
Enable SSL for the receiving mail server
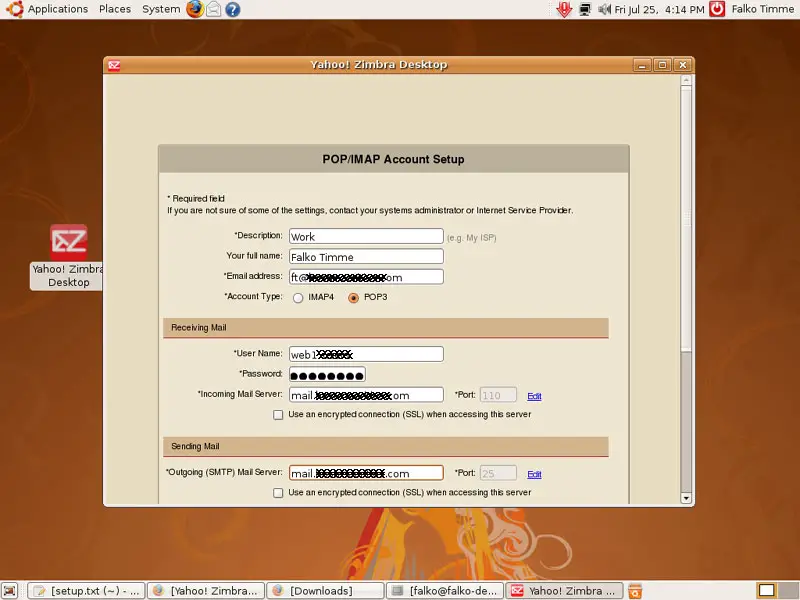coord(278,415)
